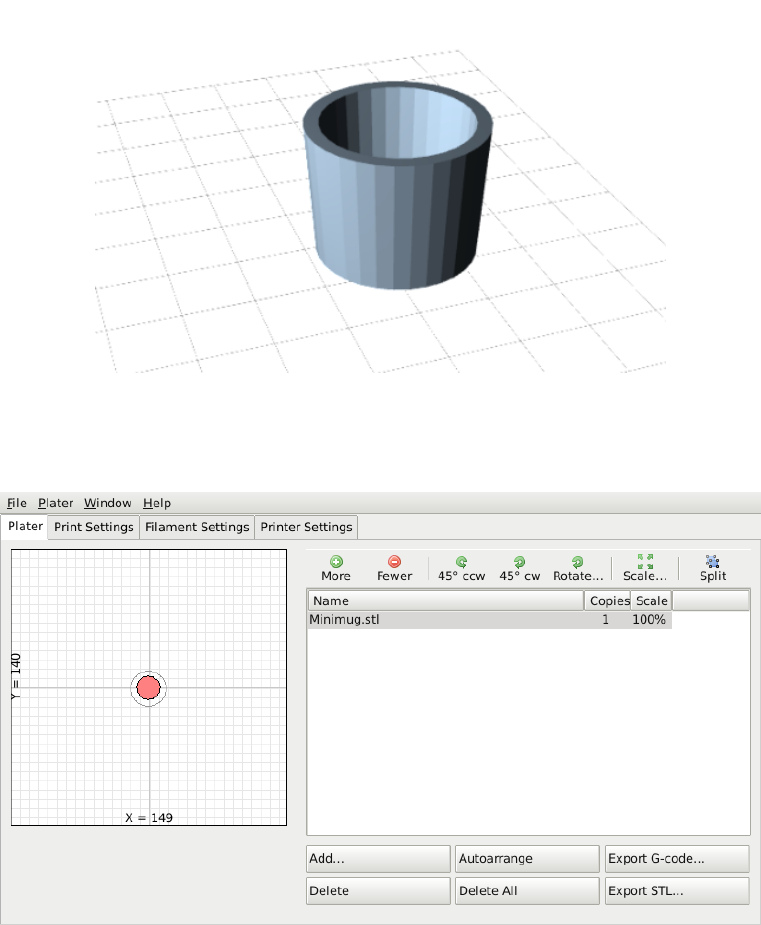The image size is (761, 925).
Task: Click the Delete button
Action: point(378,891)
